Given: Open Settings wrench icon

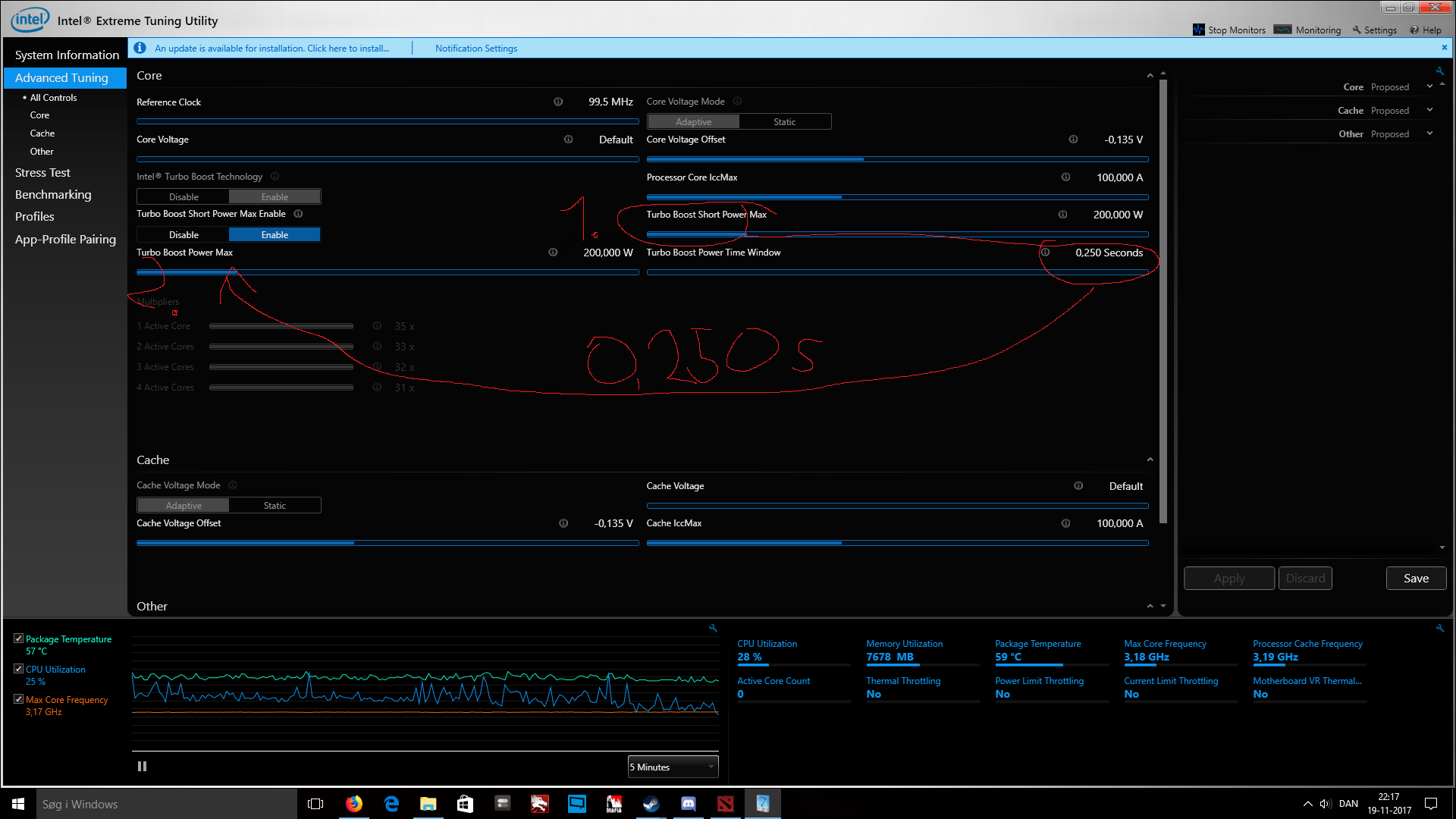Looking at the screenshot, I should tap(1357, 30).
